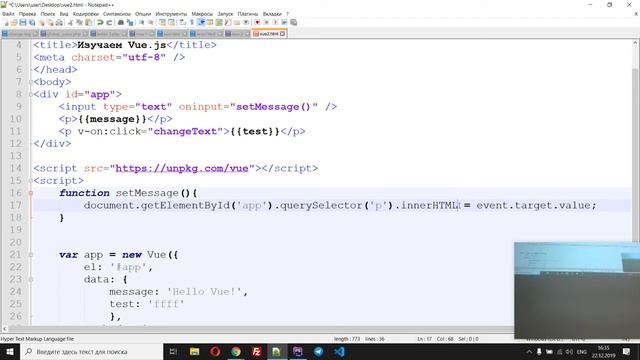Click the text 'Hello Vue!' on line 24
640x360 pixels.
point(204,291)
